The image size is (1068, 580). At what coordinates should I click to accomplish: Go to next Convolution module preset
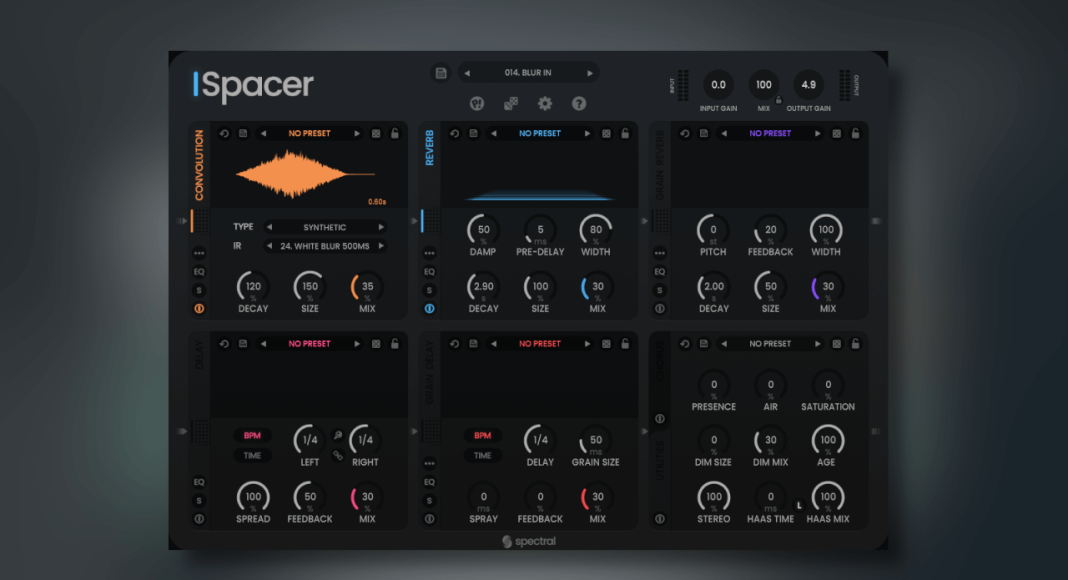point(357,133)
